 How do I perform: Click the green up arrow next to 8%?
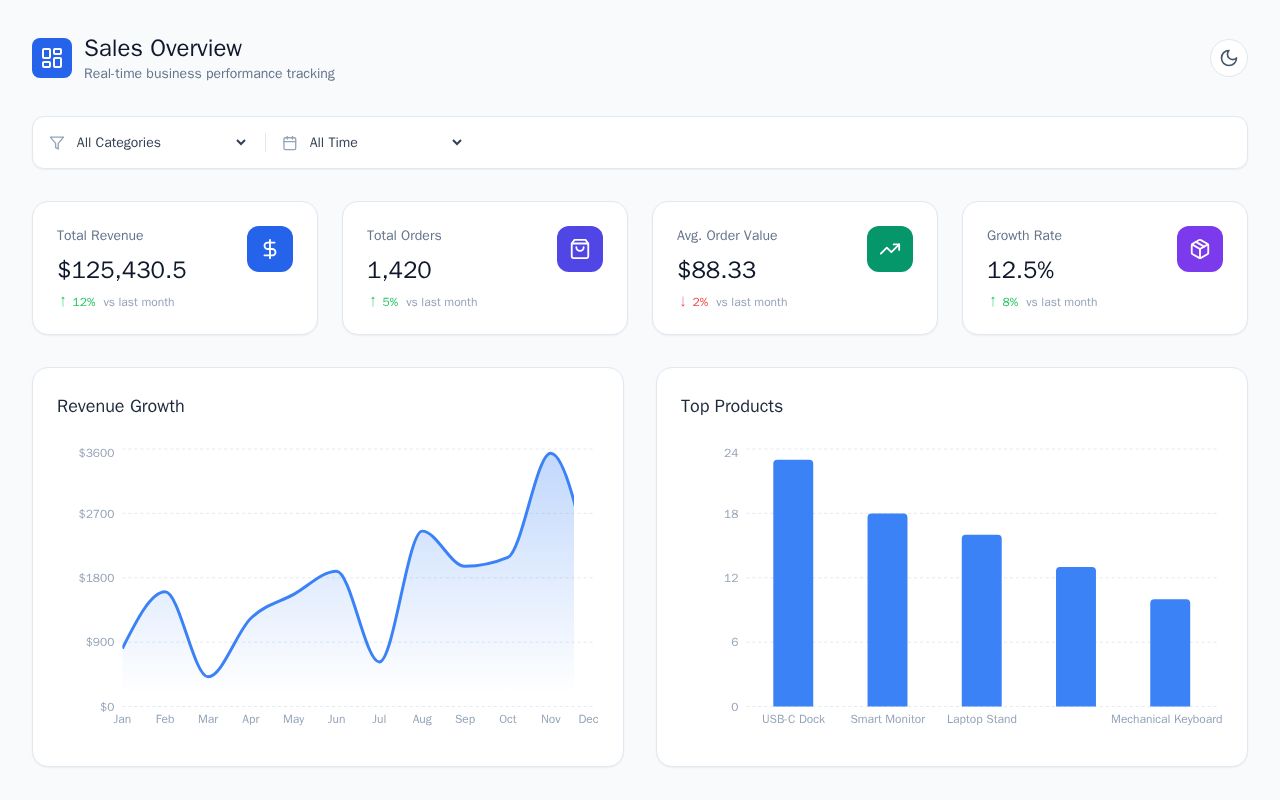993,301
